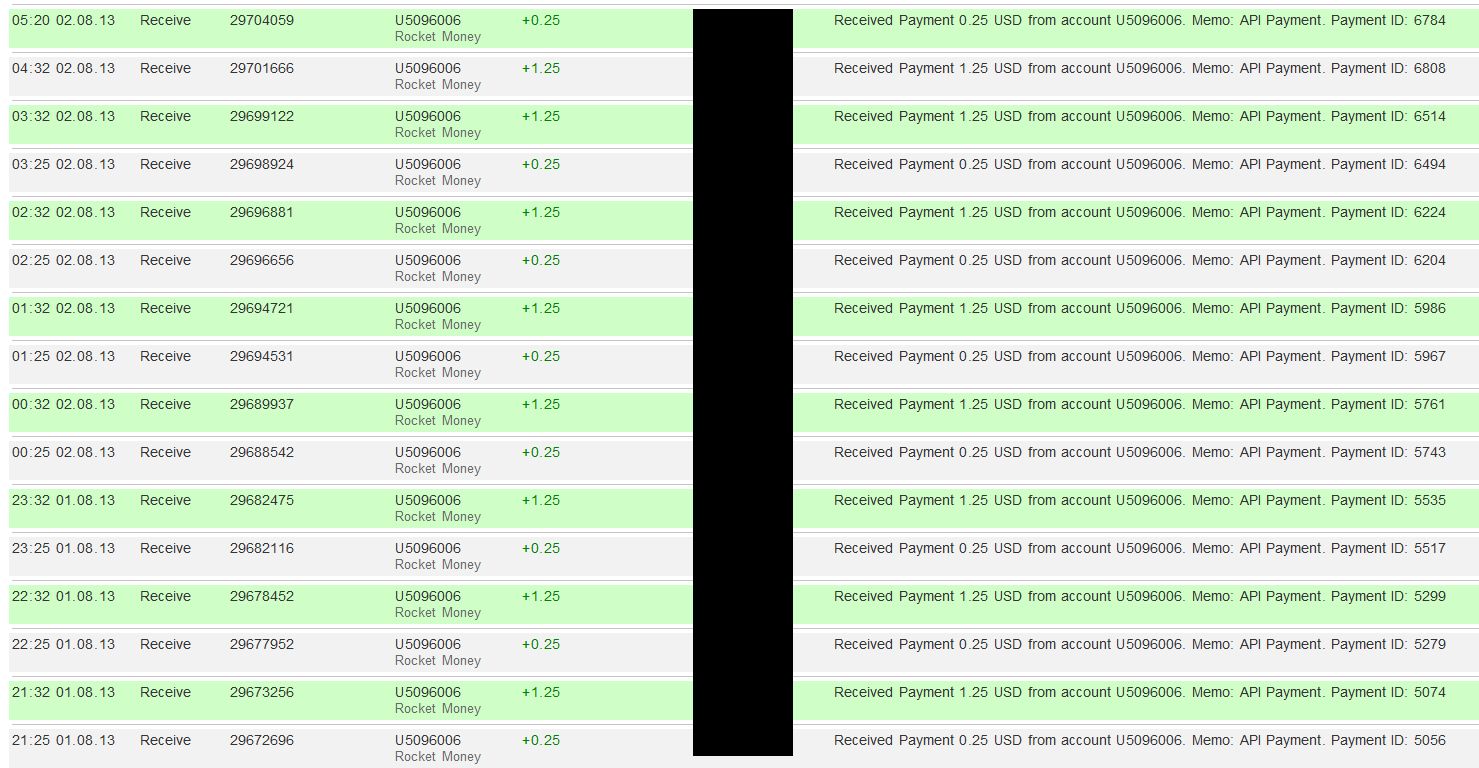The width and height of the screenshot is (1479, 768).
Task: Select batch number 29704059
Action: [x=262, y=20]
